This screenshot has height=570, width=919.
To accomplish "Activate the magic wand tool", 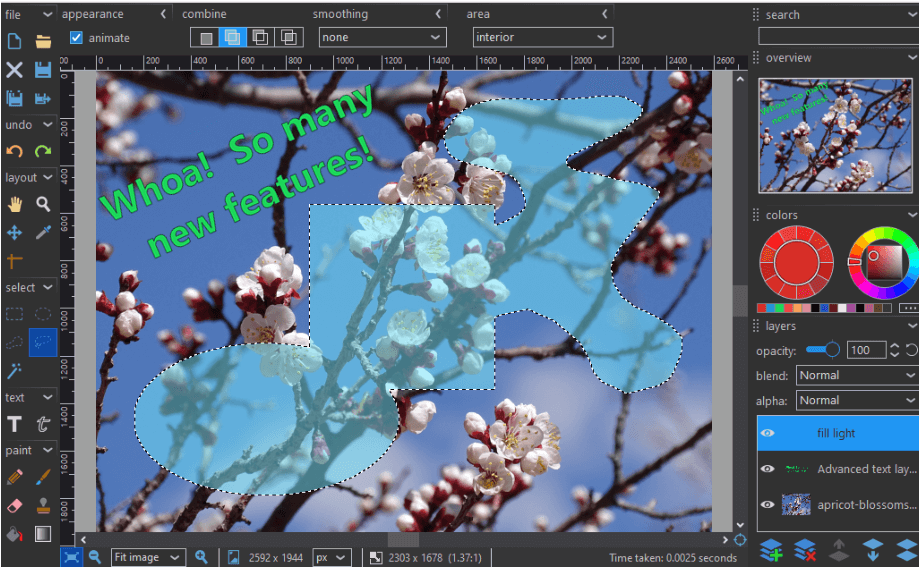I will [14, 371].
